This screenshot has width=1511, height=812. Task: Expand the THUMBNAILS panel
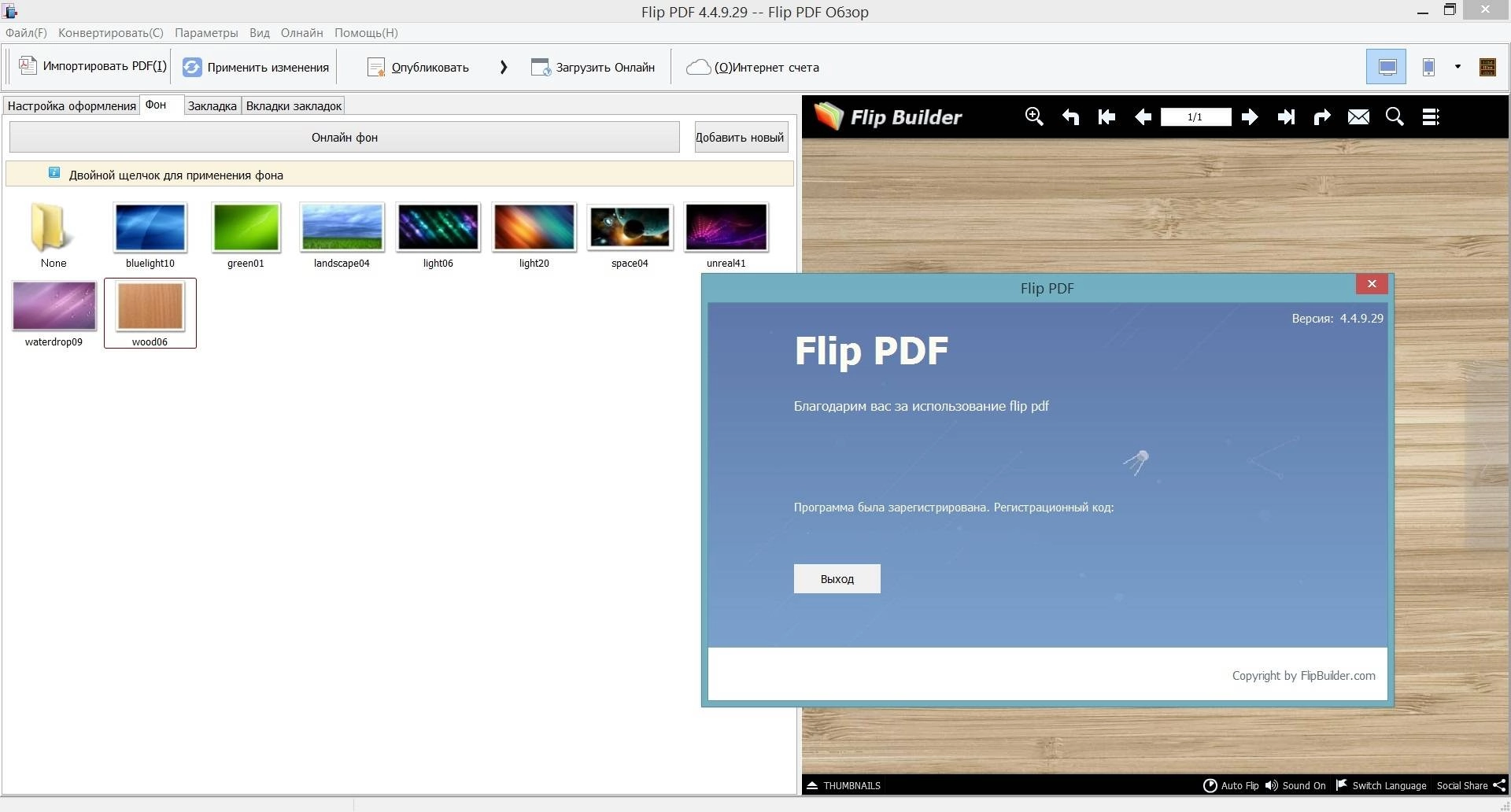tap(844, 785)
